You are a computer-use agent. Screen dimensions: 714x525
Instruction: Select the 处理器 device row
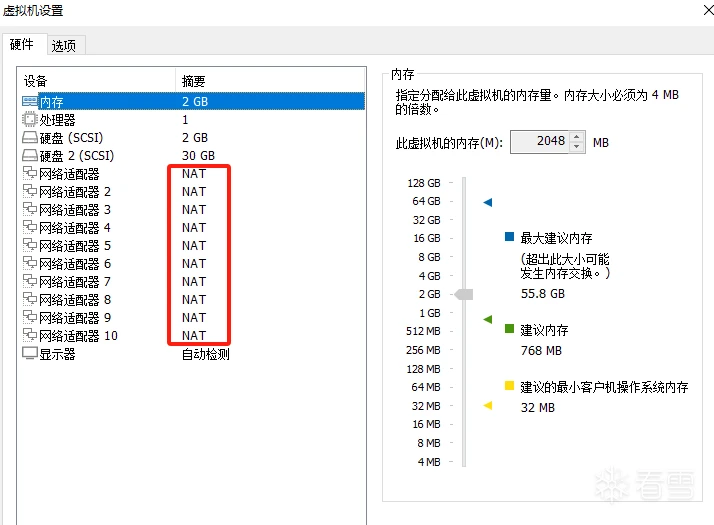tap(193, 119)
